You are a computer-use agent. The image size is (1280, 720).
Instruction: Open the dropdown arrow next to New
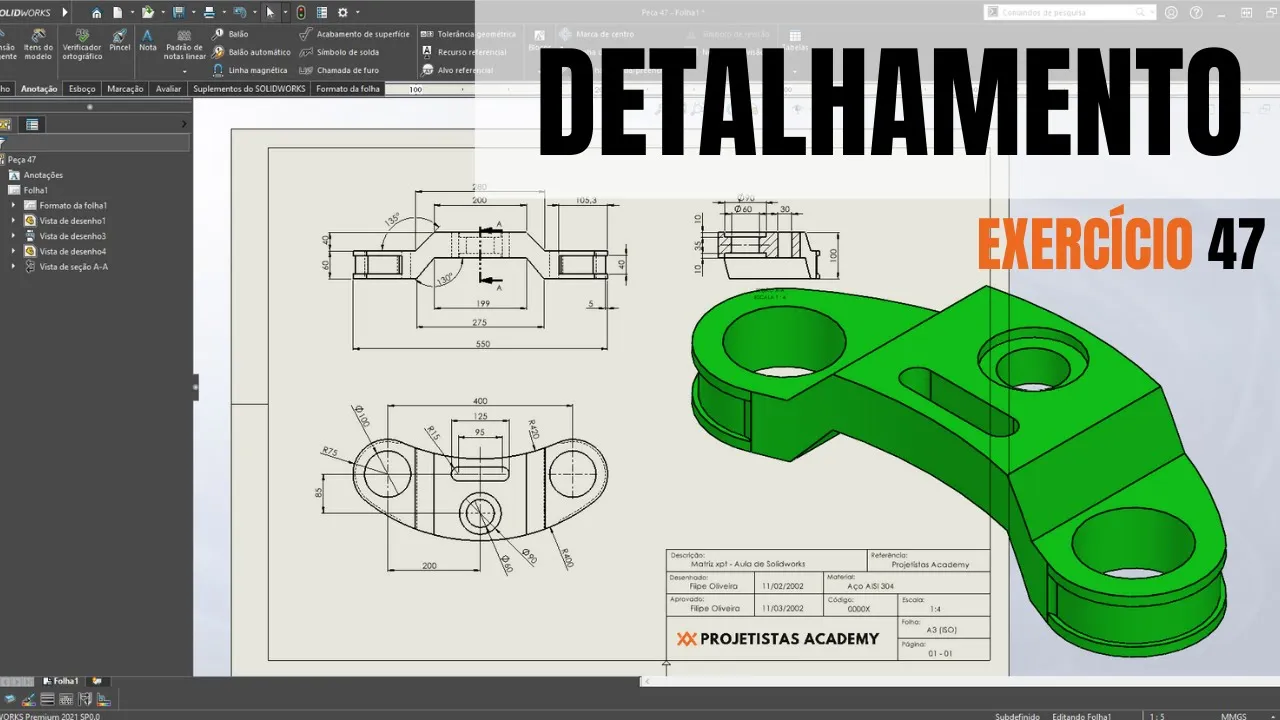[131, 13]
